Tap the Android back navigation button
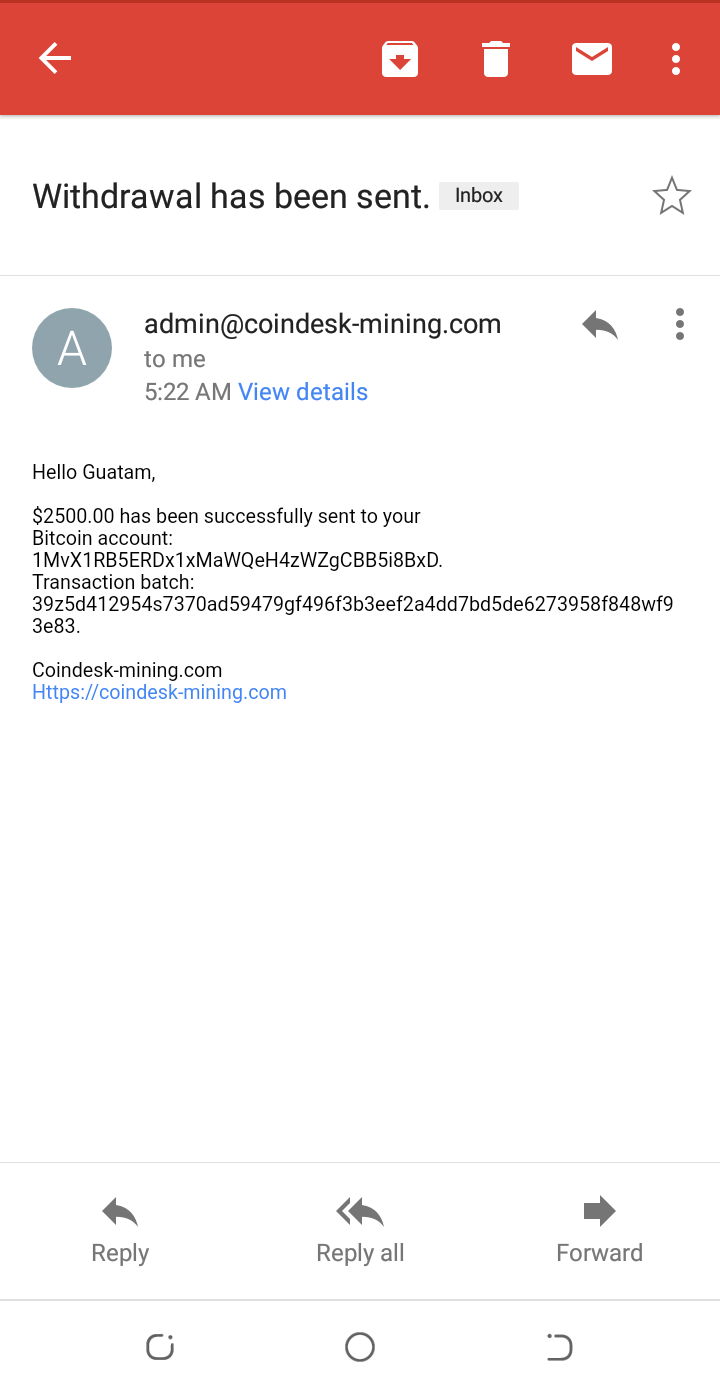The image size is (720, 1394). [x=559, y=1347]
